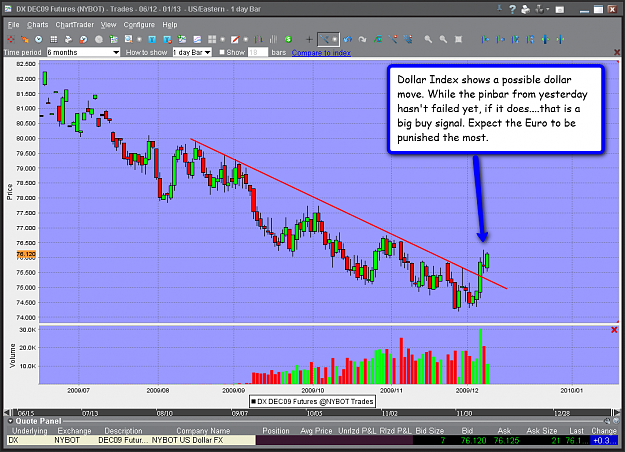The image size is (625, 452).
Task: Open the Charts menu
Action: [x=37, y=25]
